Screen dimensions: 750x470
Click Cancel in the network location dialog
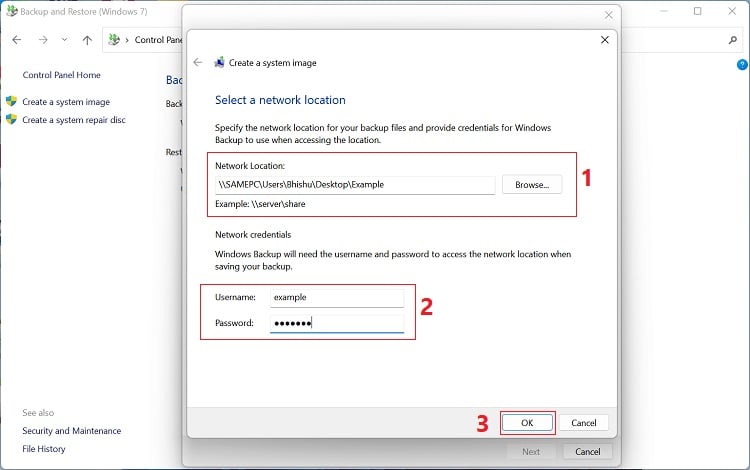(584, 423)
